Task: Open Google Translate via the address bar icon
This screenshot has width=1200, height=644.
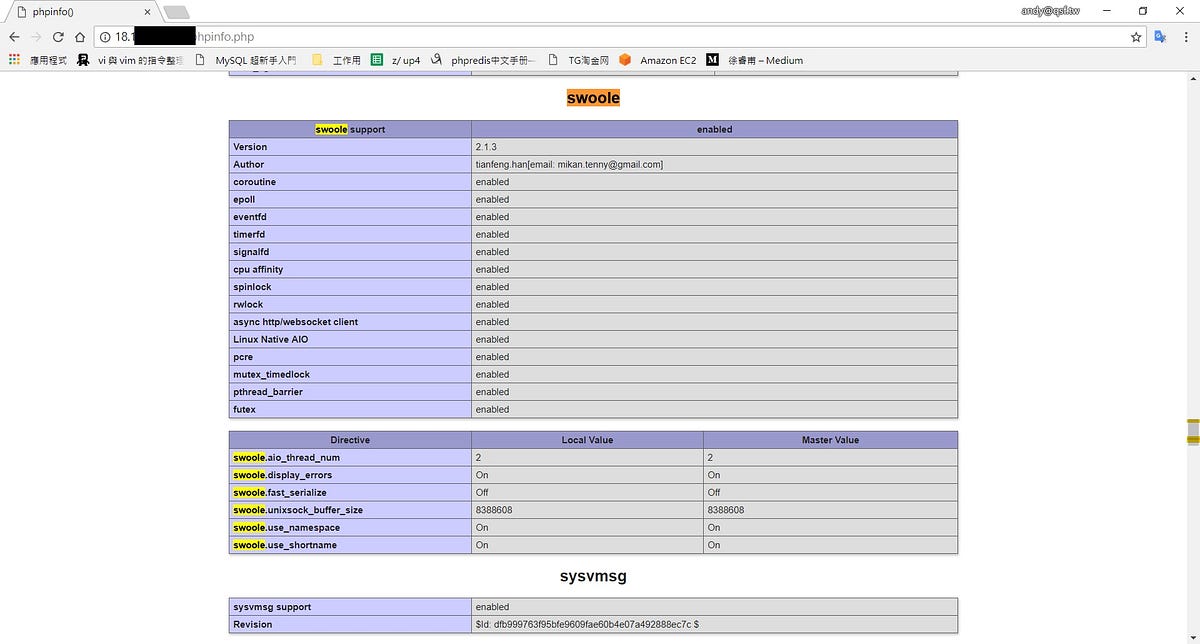Action: click(1160, 35)
